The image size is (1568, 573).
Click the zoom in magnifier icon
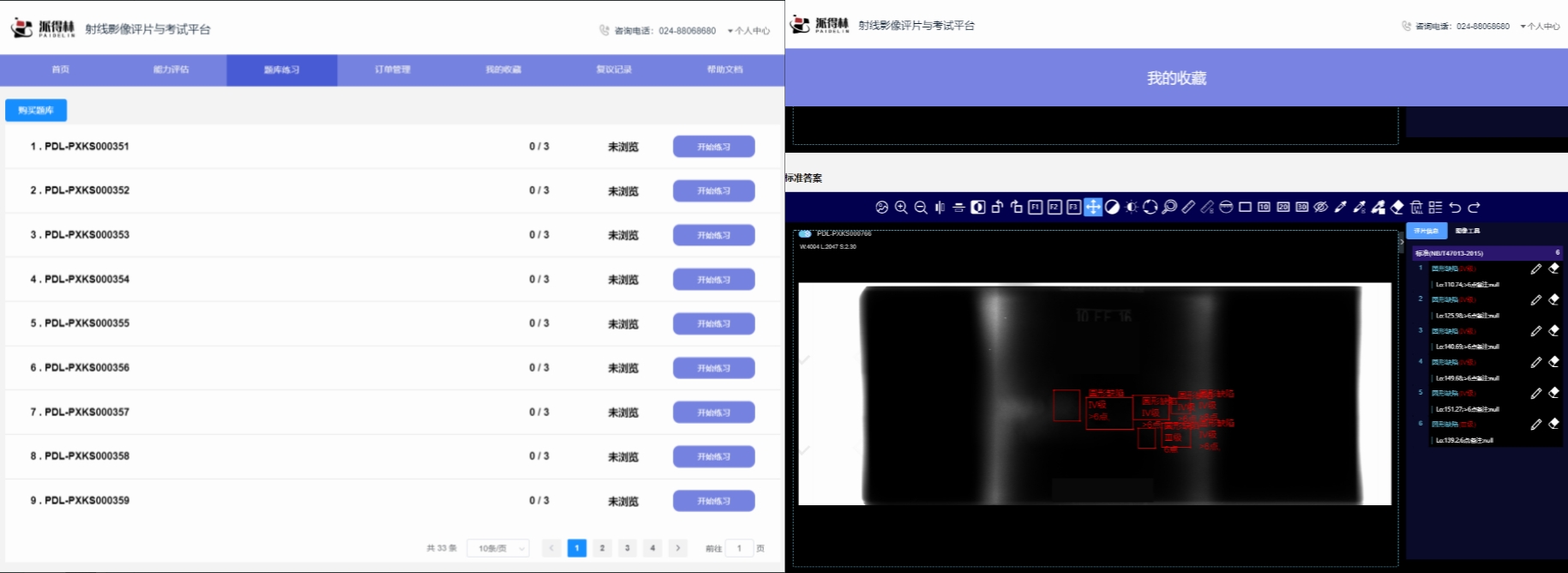(901, 208)
